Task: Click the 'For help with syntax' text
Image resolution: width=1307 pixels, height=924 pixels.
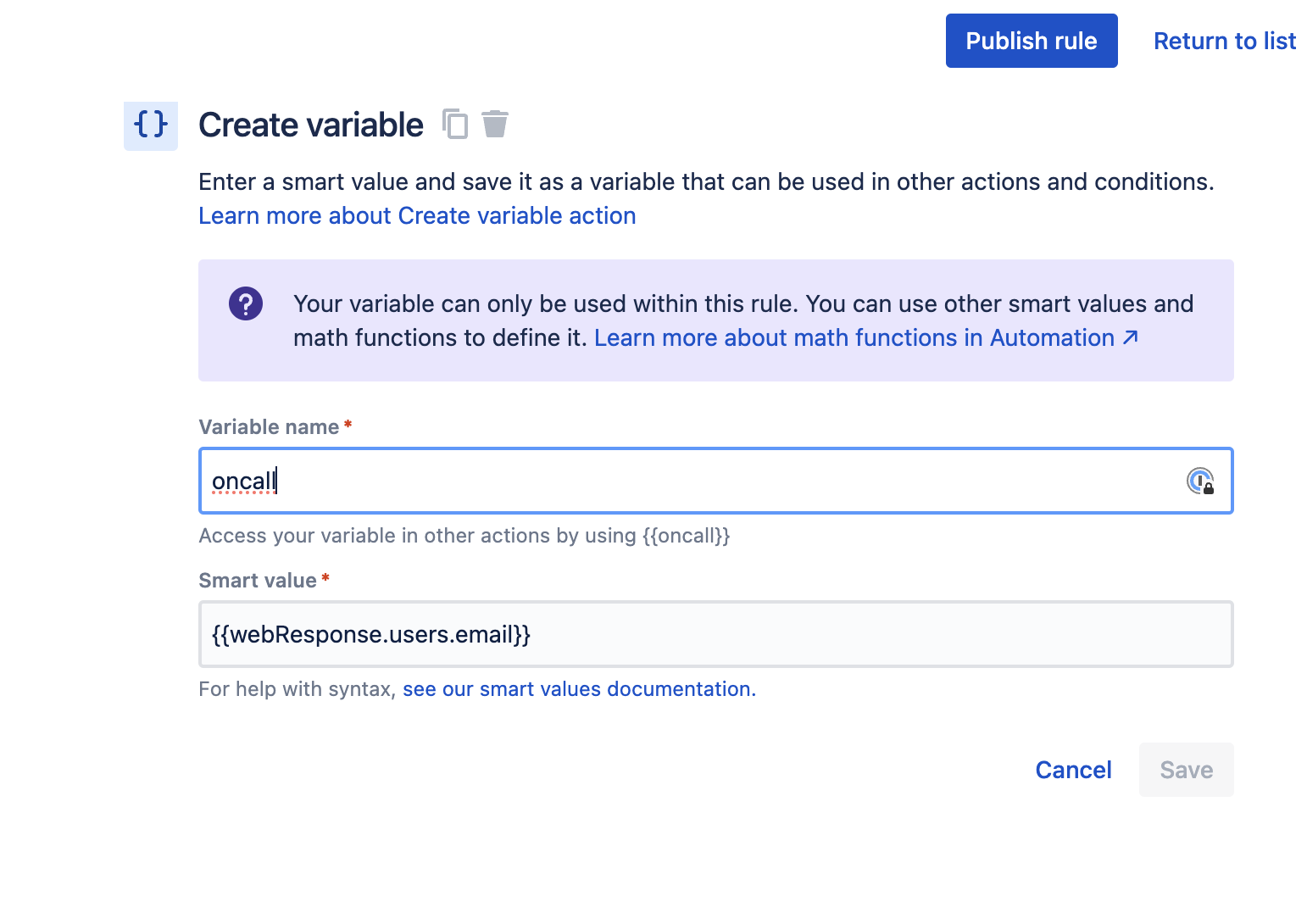Action: pyautogui.click(x=298, y=689)
